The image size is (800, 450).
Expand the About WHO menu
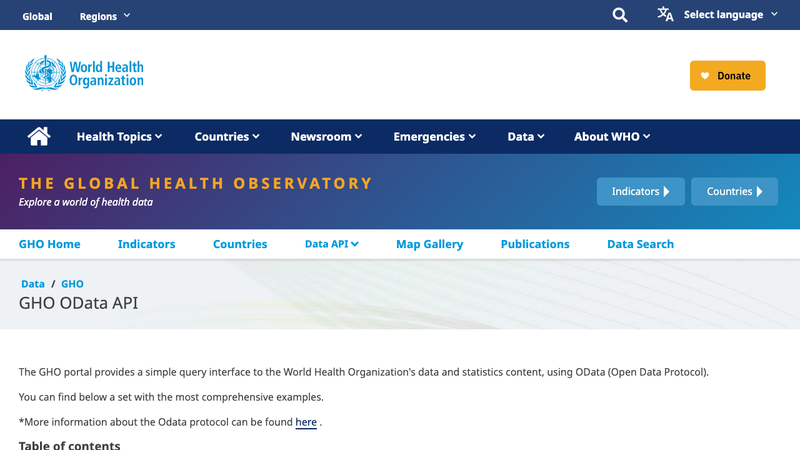pos(612,137)
